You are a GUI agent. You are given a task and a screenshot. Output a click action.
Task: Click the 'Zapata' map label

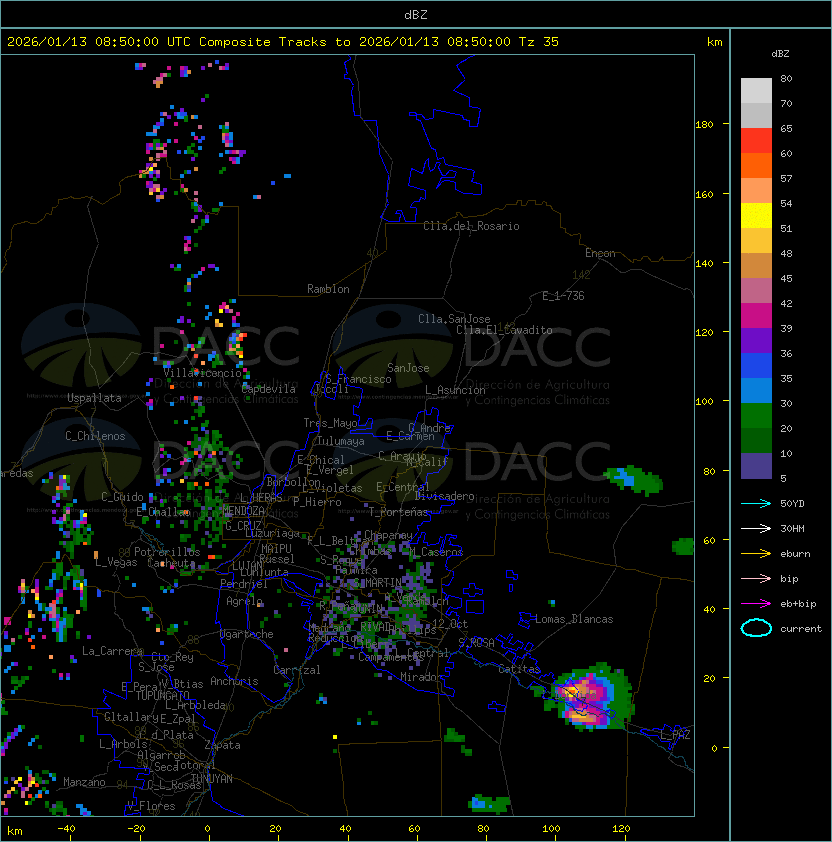(x=222, y=745)
